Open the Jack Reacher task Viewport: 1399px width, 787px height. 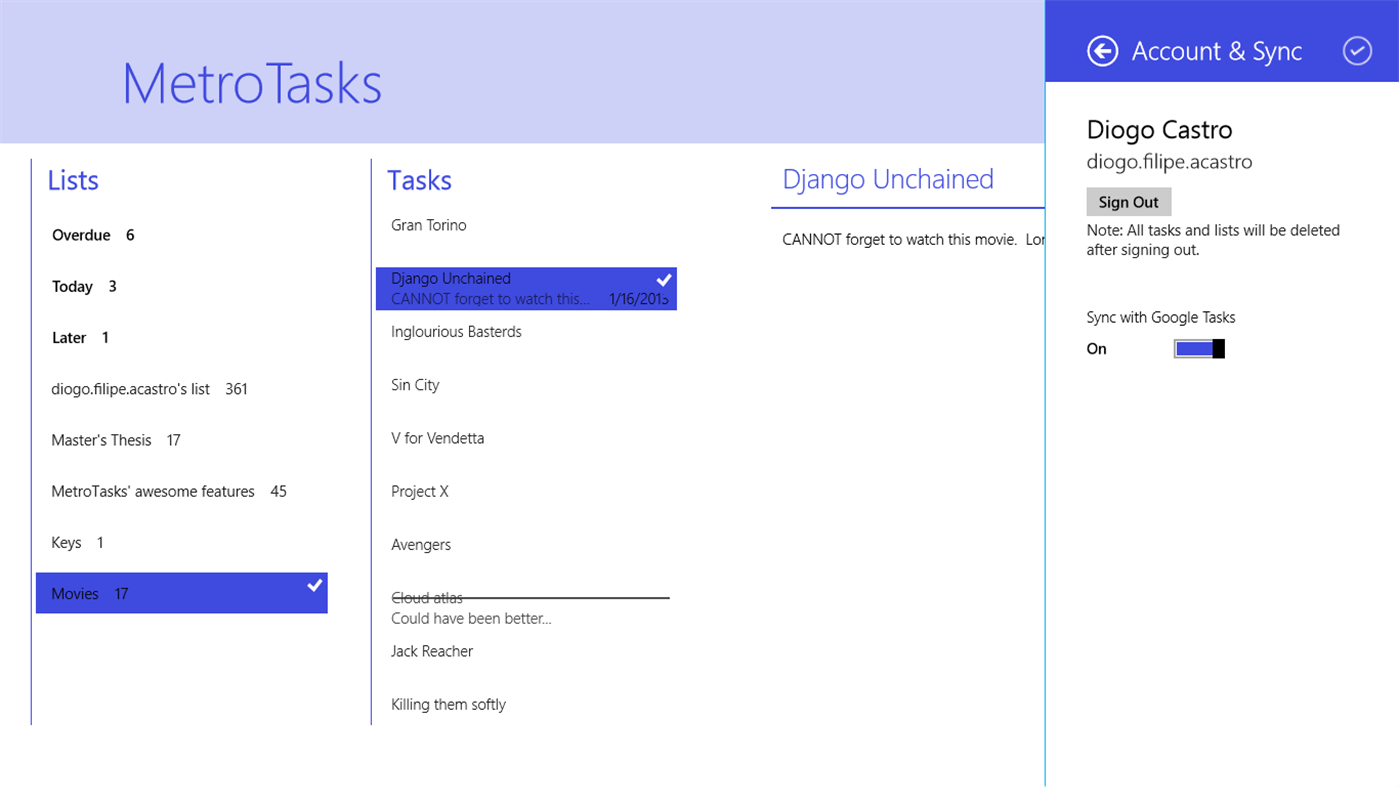(x=432, y=650)
